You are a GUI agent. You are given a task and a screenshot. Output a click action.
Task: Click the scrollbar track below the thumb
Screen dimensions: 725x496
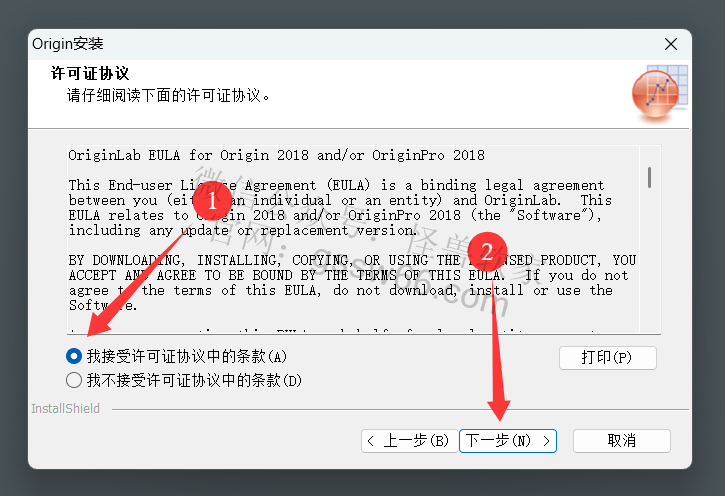point(650,259)
